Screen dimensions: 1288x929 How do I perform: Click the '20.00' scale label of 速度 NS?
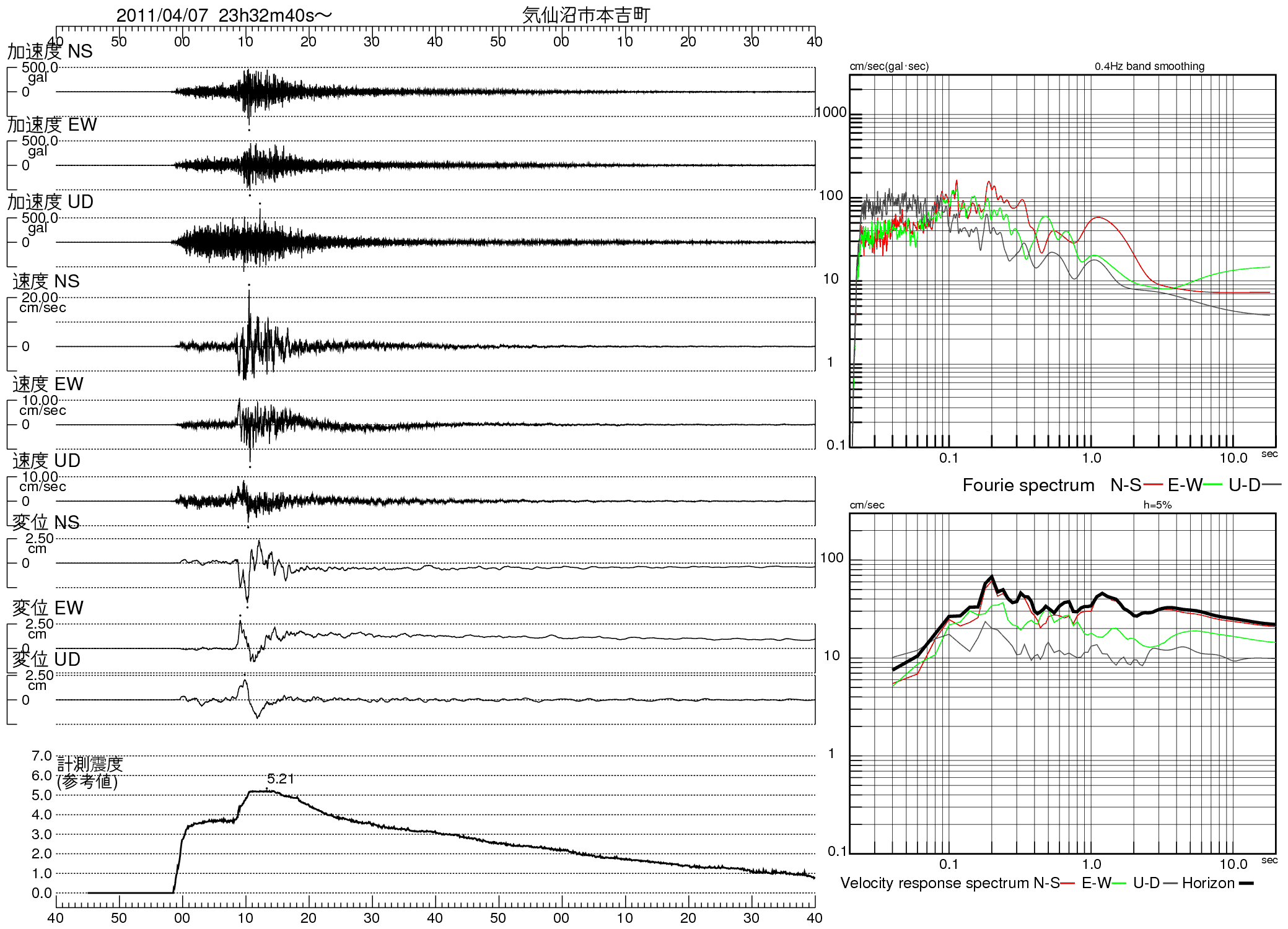coord(40,297)
